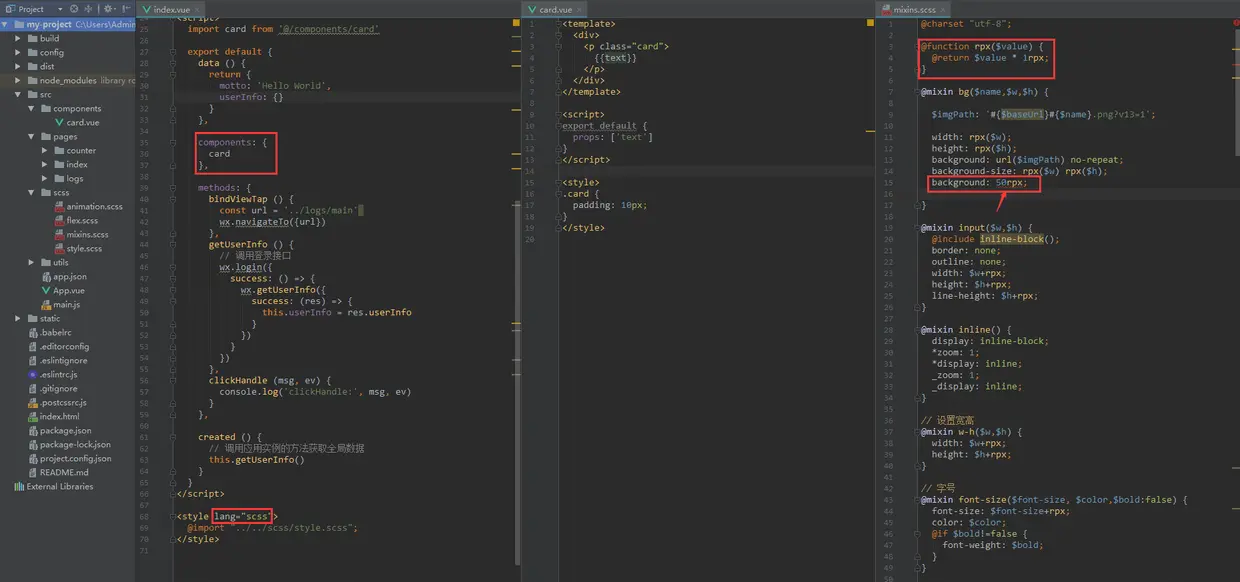This screenshot has height=582, width=1240.
Task: Click the hide Project panel icon
Action: pos(125,9)
